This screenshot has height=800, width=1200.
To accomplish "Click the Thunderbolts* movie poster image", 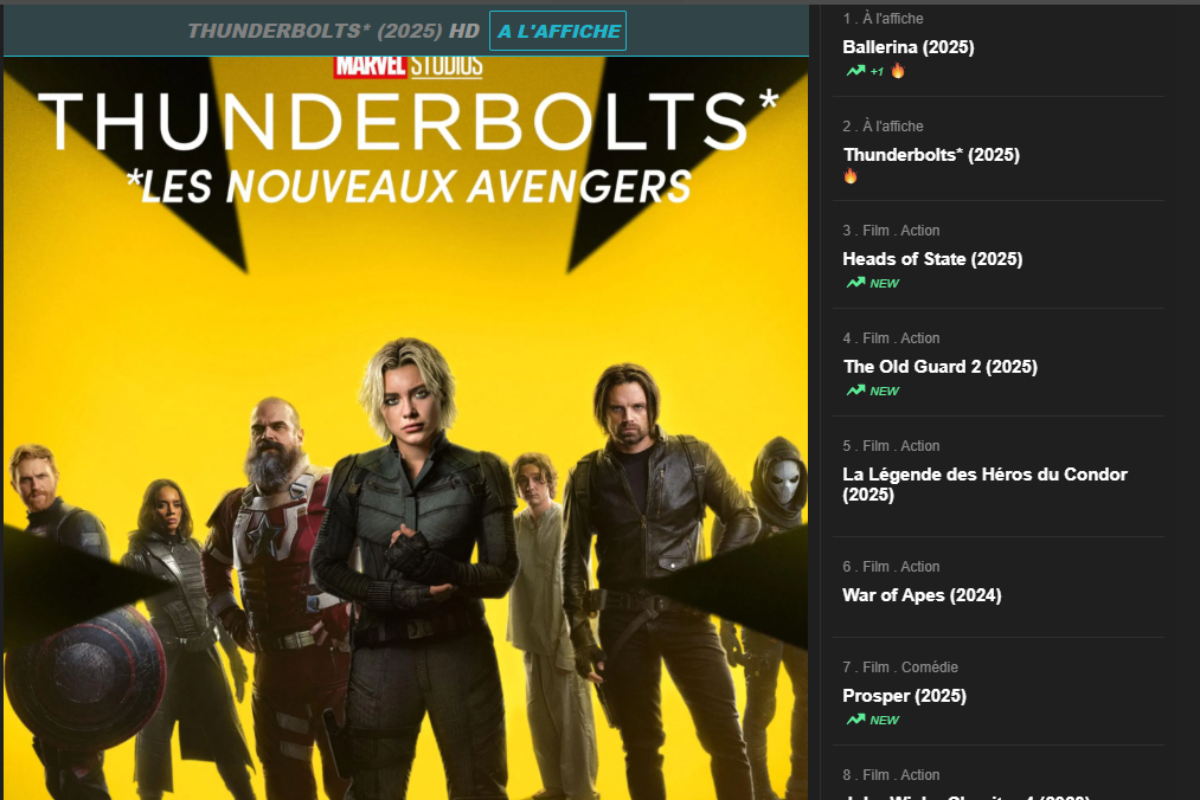I will pos(406,428).
